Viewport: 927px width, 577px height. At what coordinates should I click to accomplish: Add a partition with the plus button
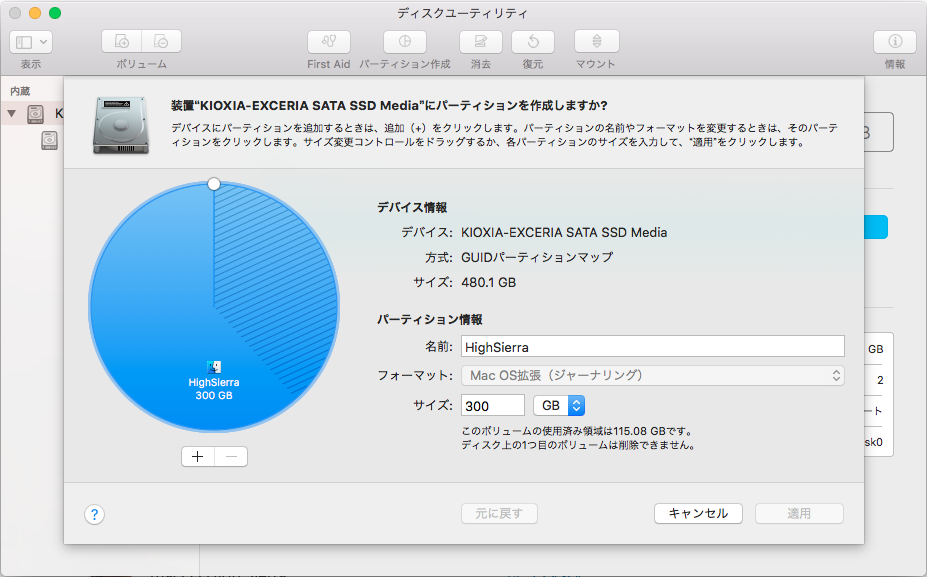pyautogui.click(x=197, y=456)
